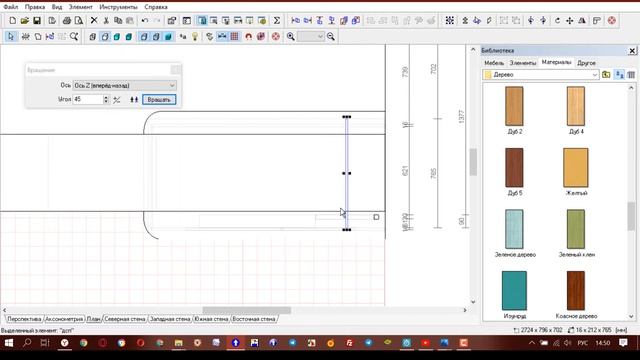640x360 pixels.
Task: Cut the selected element with scissors
Action: tap(106, 20)
